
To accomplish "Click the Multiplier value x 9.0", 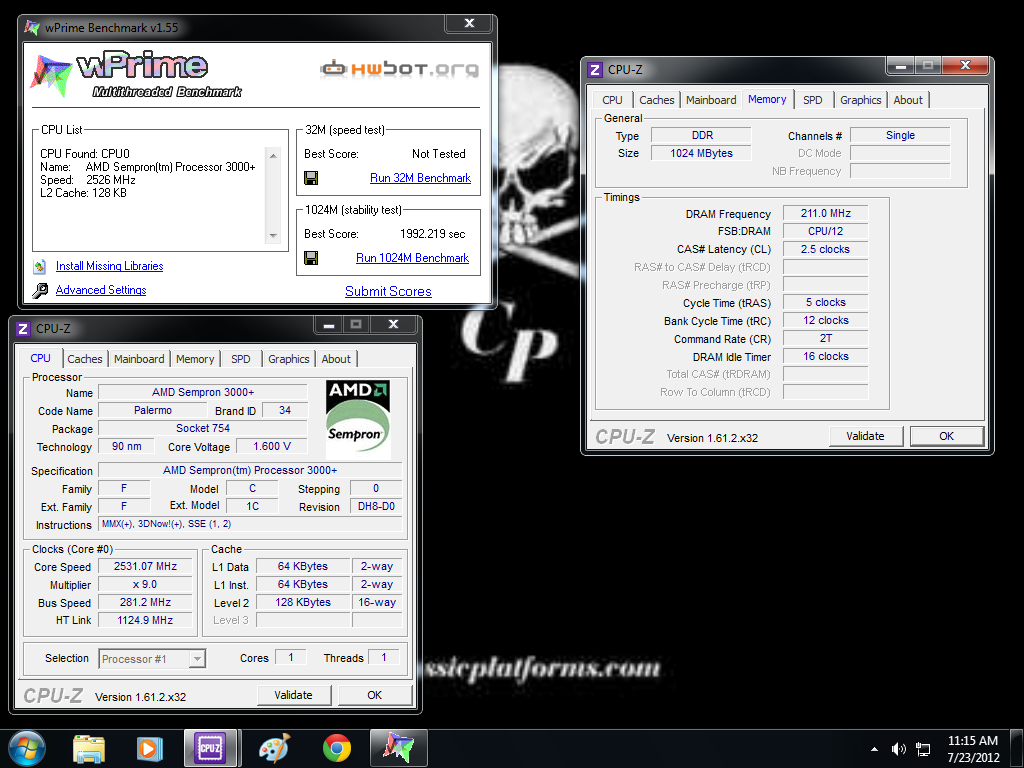I will tap(145, 585).
